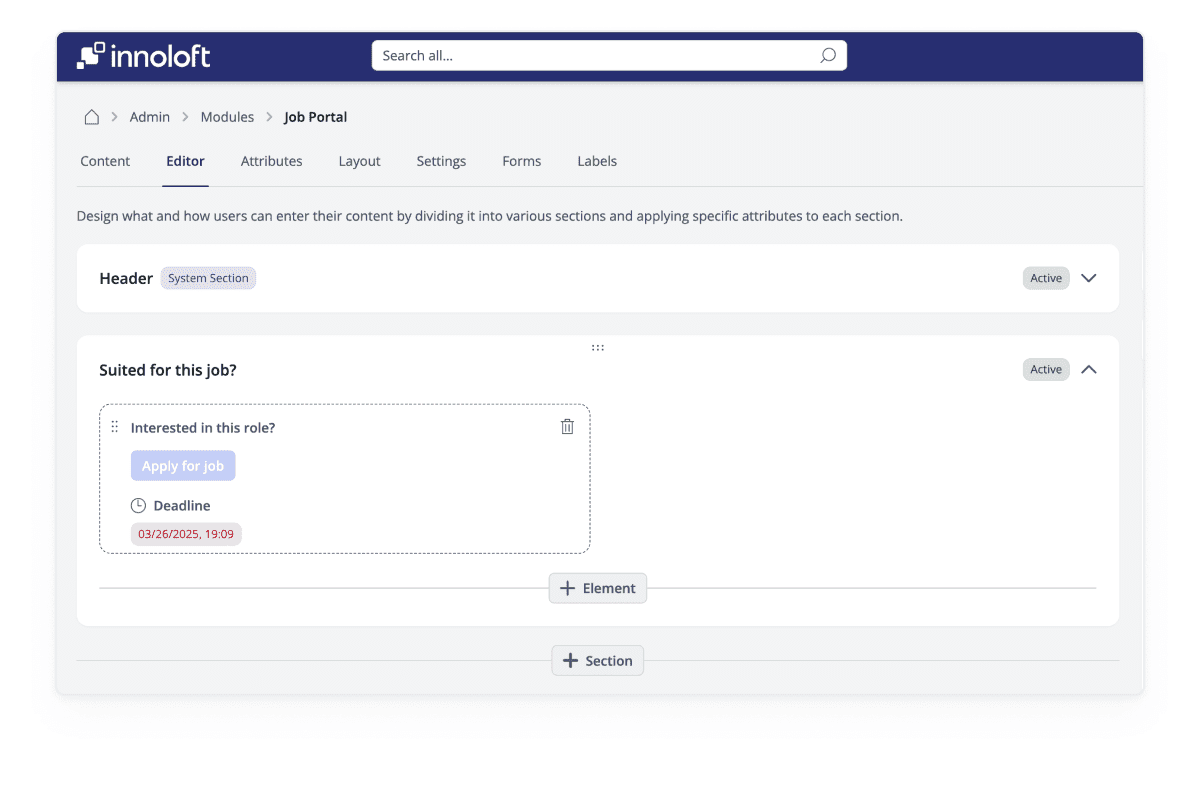The height and width of the screenshot is (794, 1200).
Task: Click the innoloft logo
Action: click(143, 56)
